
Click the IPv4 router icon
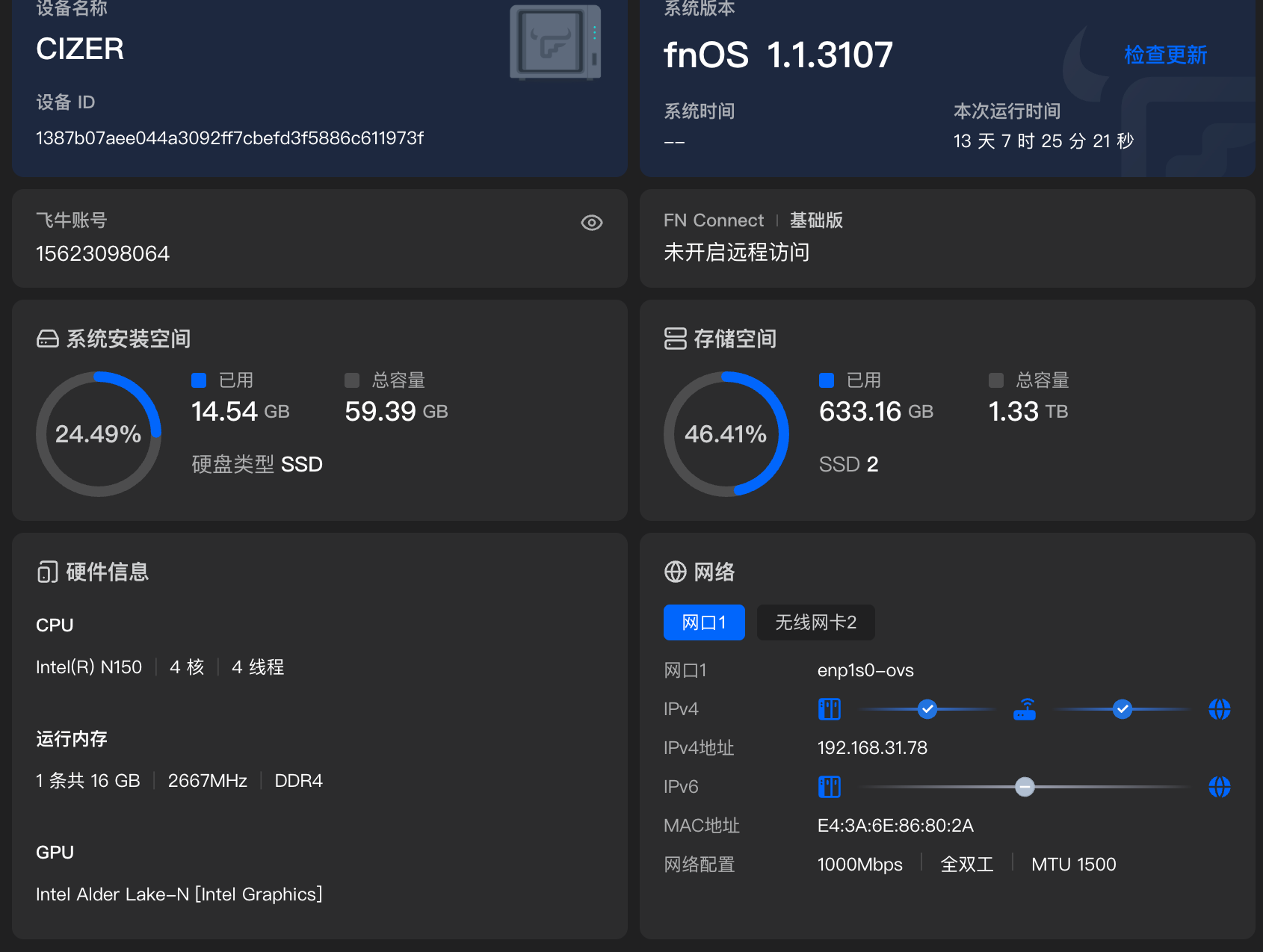(x=1025, y=709)
